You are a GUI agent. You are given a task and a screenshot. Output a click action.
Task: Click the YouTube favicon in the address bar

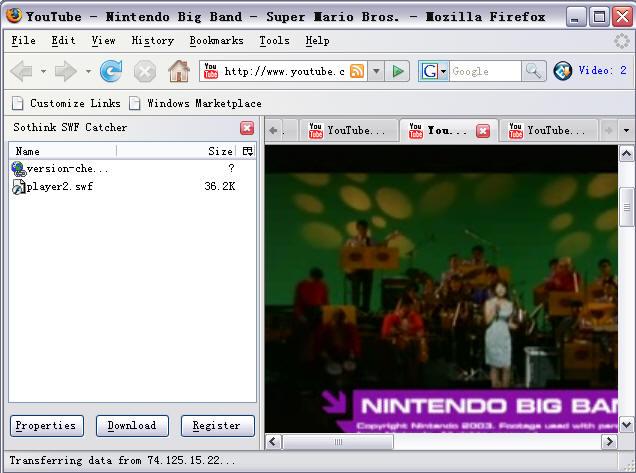211,71
